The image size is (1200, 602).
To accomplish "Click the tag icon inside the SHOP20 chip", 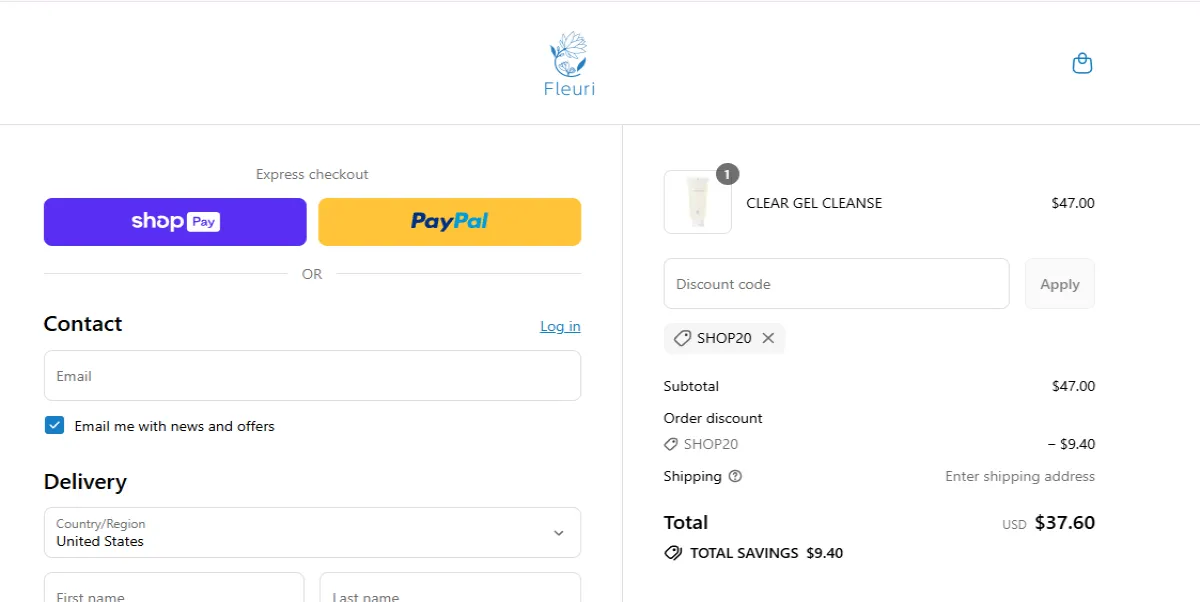I will (683, 338).
